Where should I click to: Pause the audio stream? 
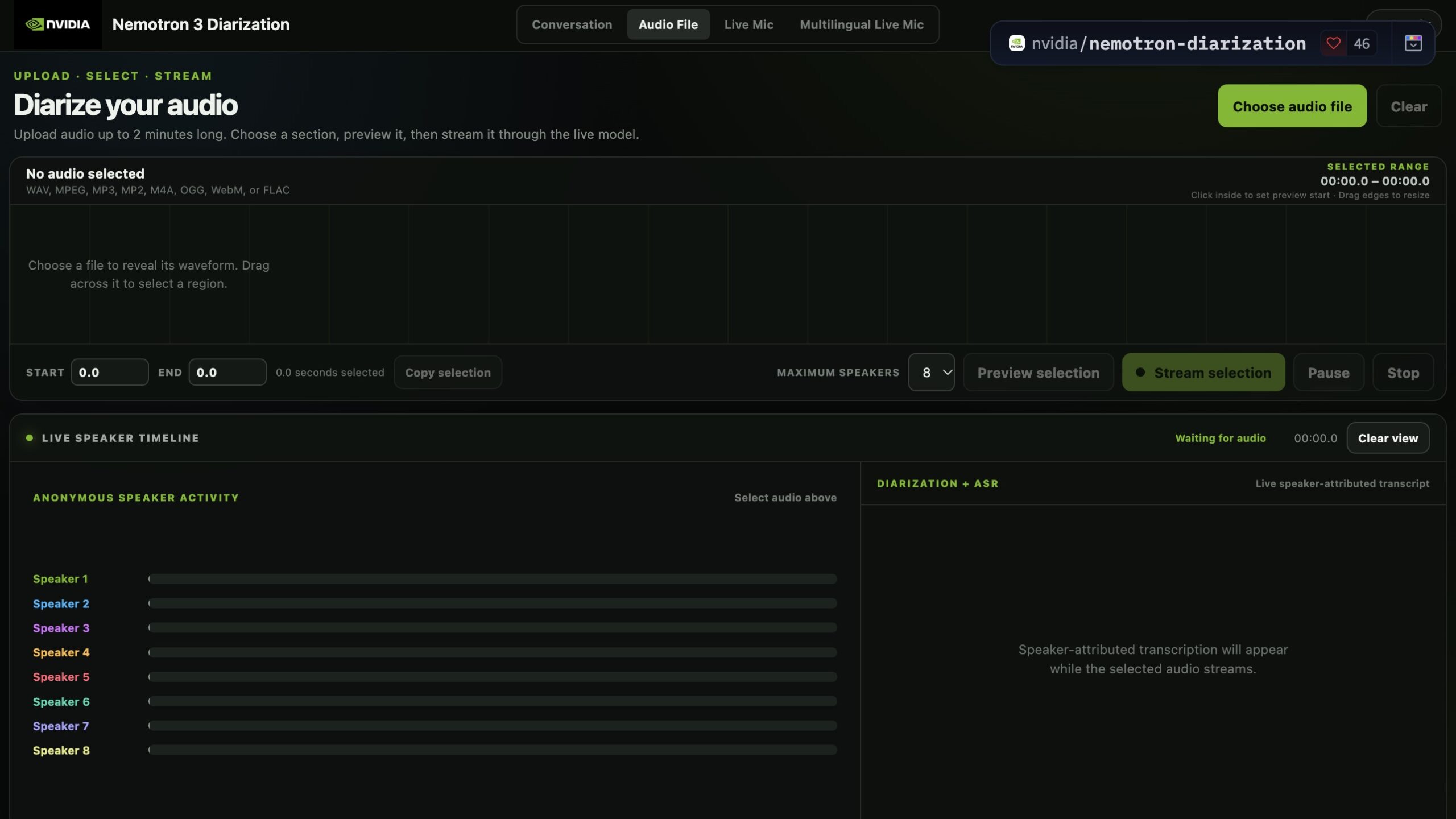click(1328, 373)
